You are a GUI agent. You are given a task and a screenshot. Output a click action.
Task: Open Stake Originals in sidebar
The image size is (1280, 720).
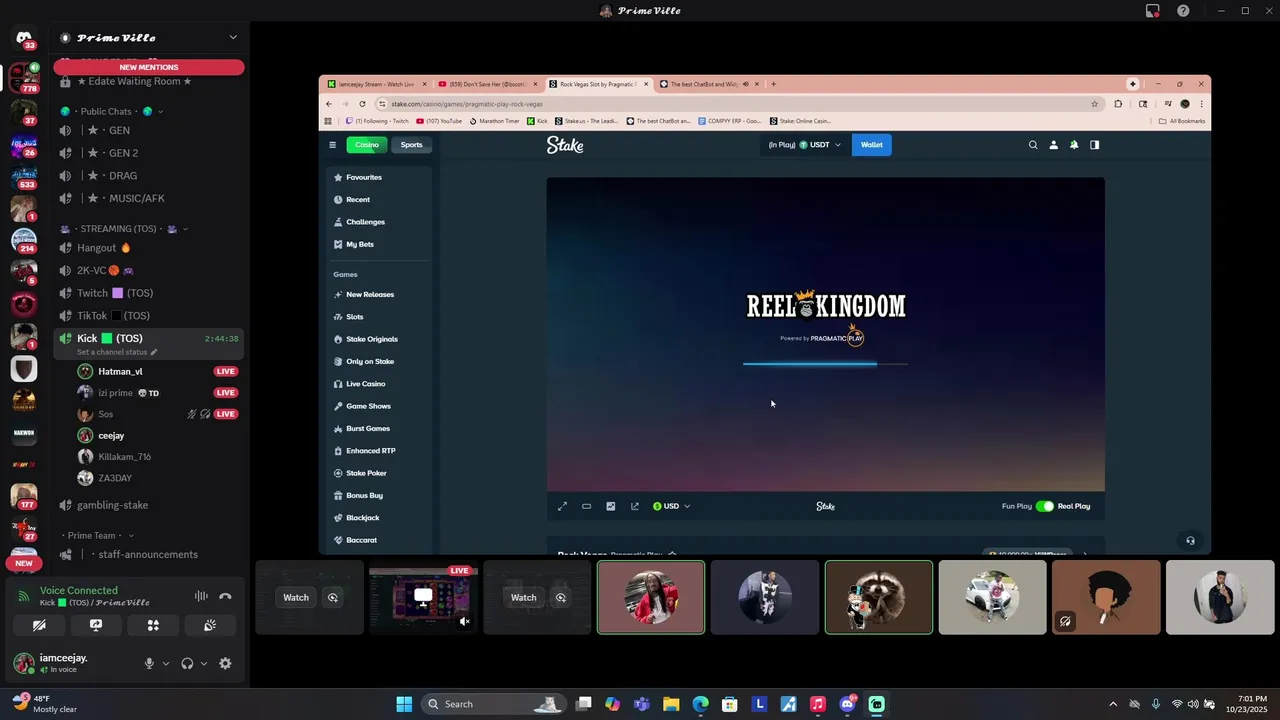tap(379, 339)
